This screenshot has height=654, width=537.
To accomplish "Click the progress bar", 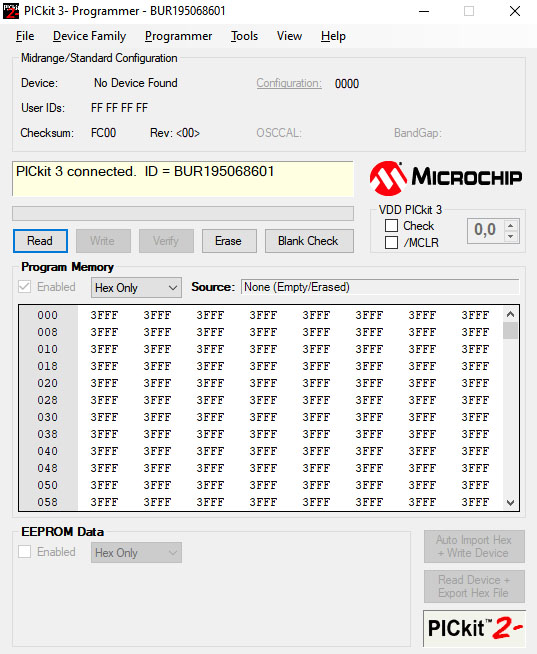I will click(183, 213).
